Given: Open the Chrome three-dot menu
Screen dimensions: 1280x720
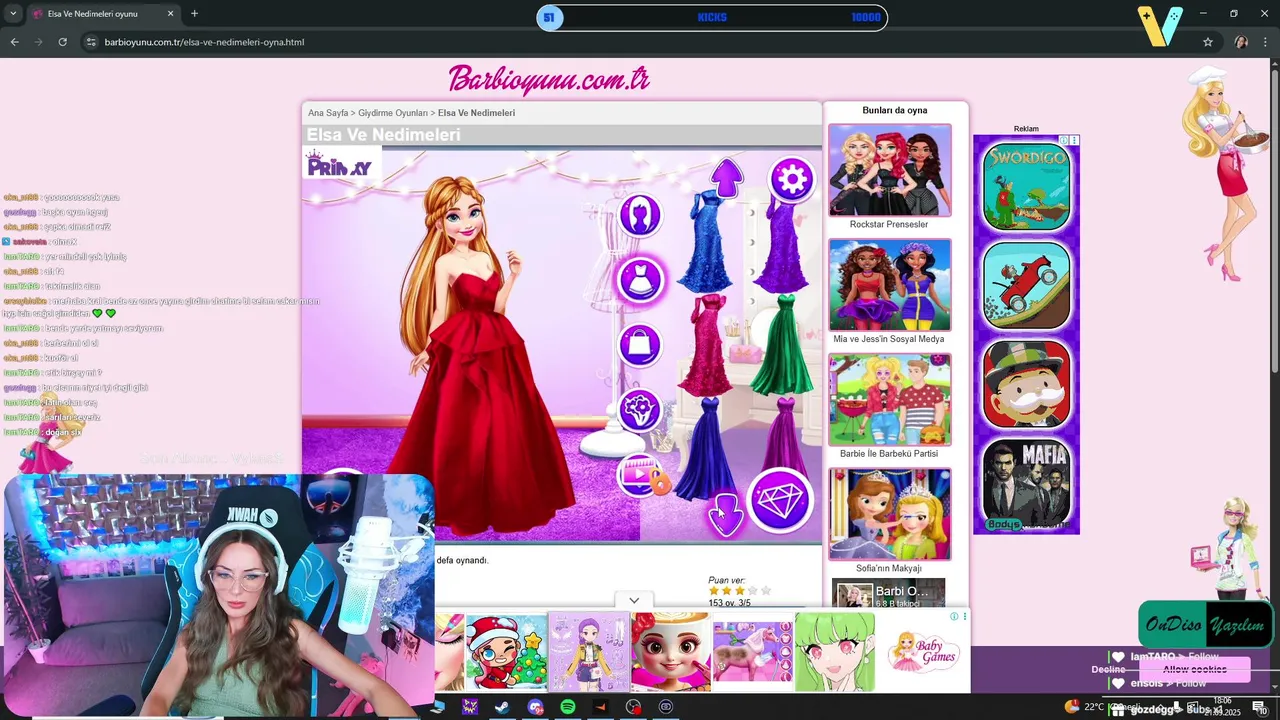Looking at the screenshot, I should 1266,42.
